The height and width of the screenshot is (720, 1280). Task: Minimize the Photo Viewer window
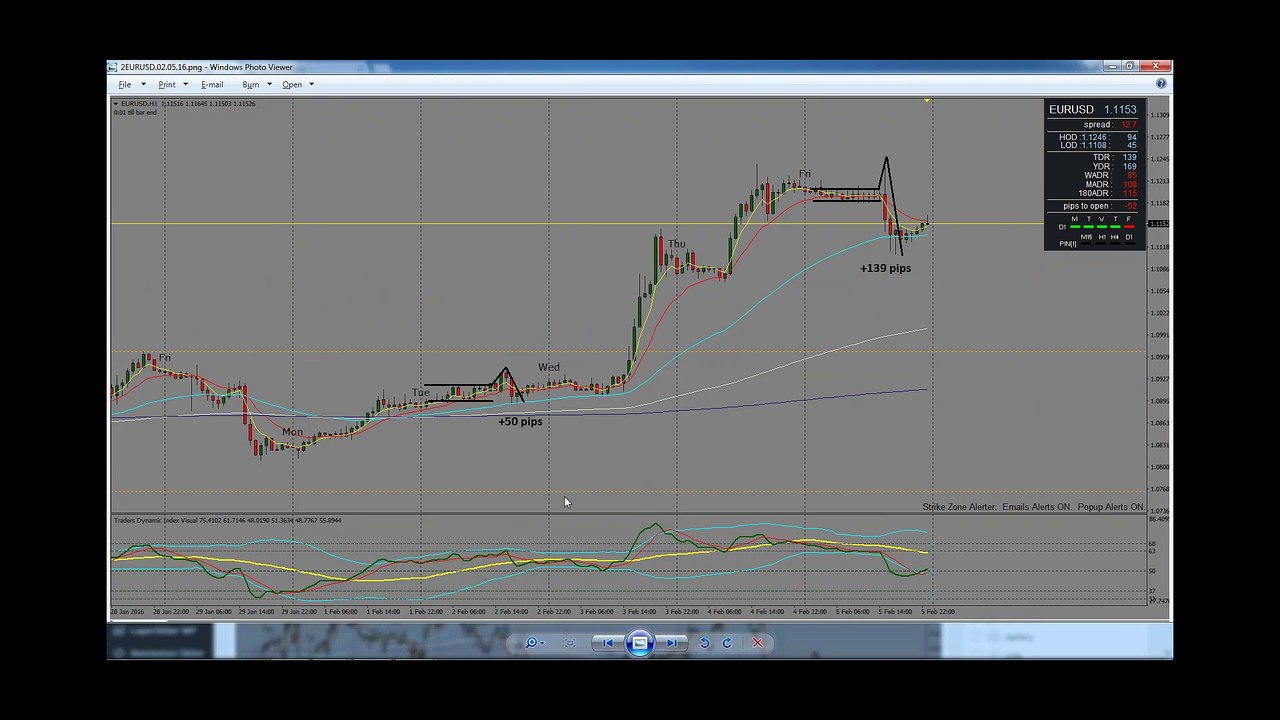click(x=1112, y=67)
